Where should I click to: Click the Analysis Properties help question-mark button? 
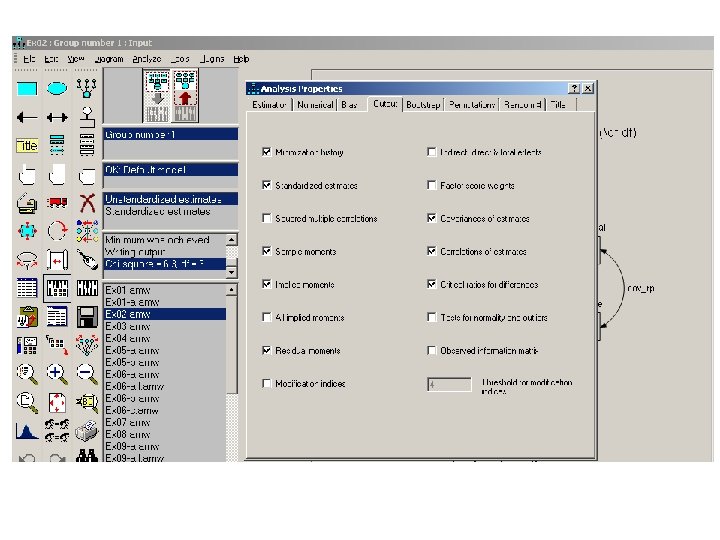coord(574,88)
